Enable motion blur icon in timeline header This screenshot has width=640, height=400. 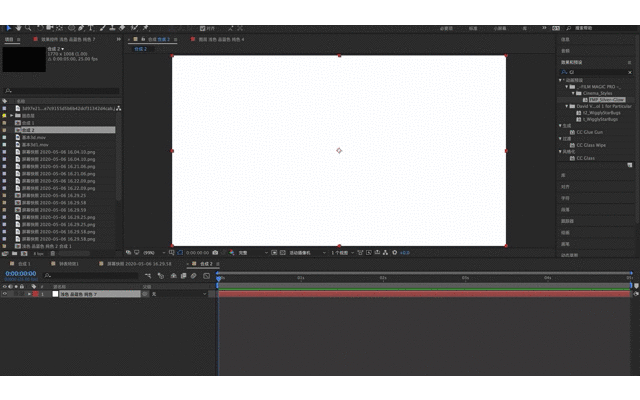(x=193, y=276)
